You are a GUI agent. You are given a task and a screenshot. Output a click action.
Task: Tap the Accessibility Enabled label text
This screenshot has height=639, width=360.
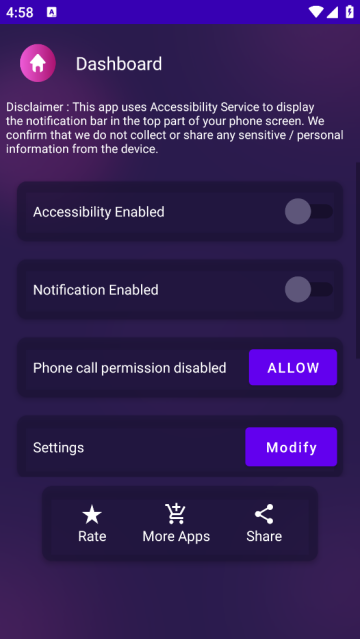point(99,212)
